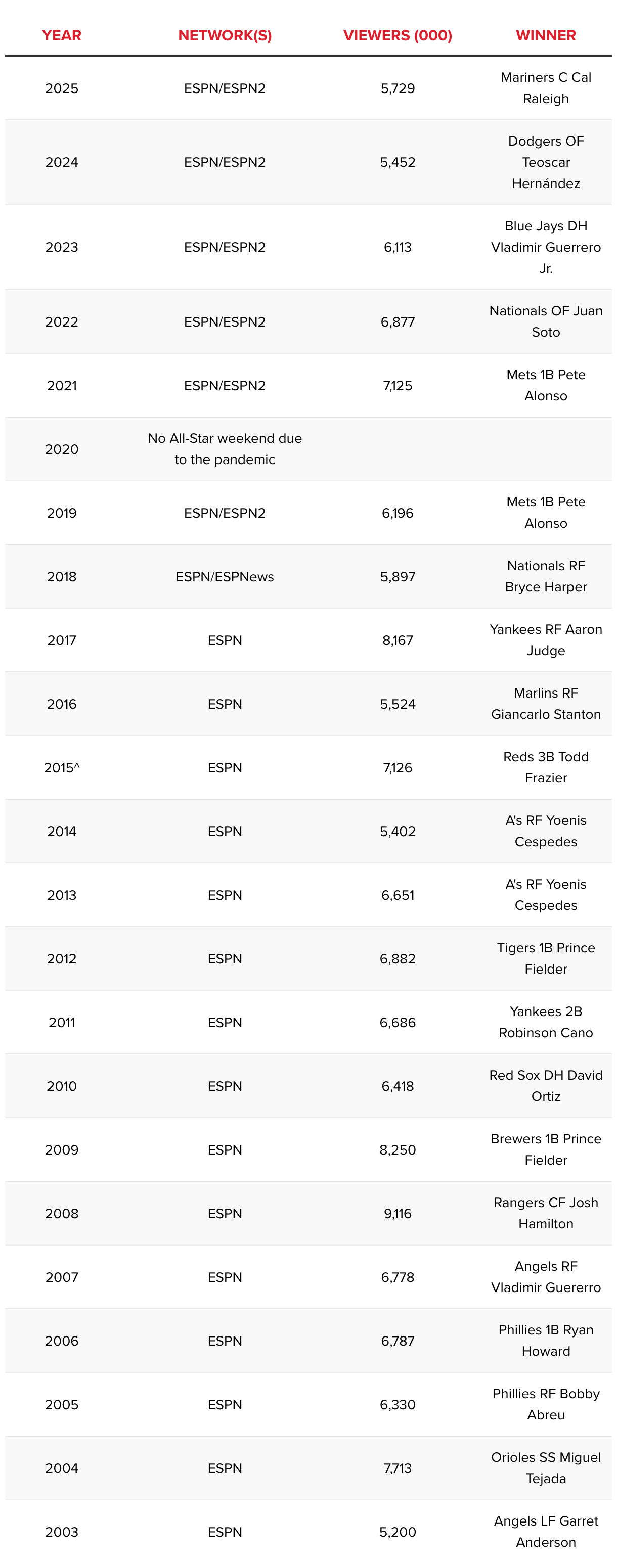This screenshot has height=1568, width=617.
Task: Click the 2003 year cell
Action: tap(62, 1532)
